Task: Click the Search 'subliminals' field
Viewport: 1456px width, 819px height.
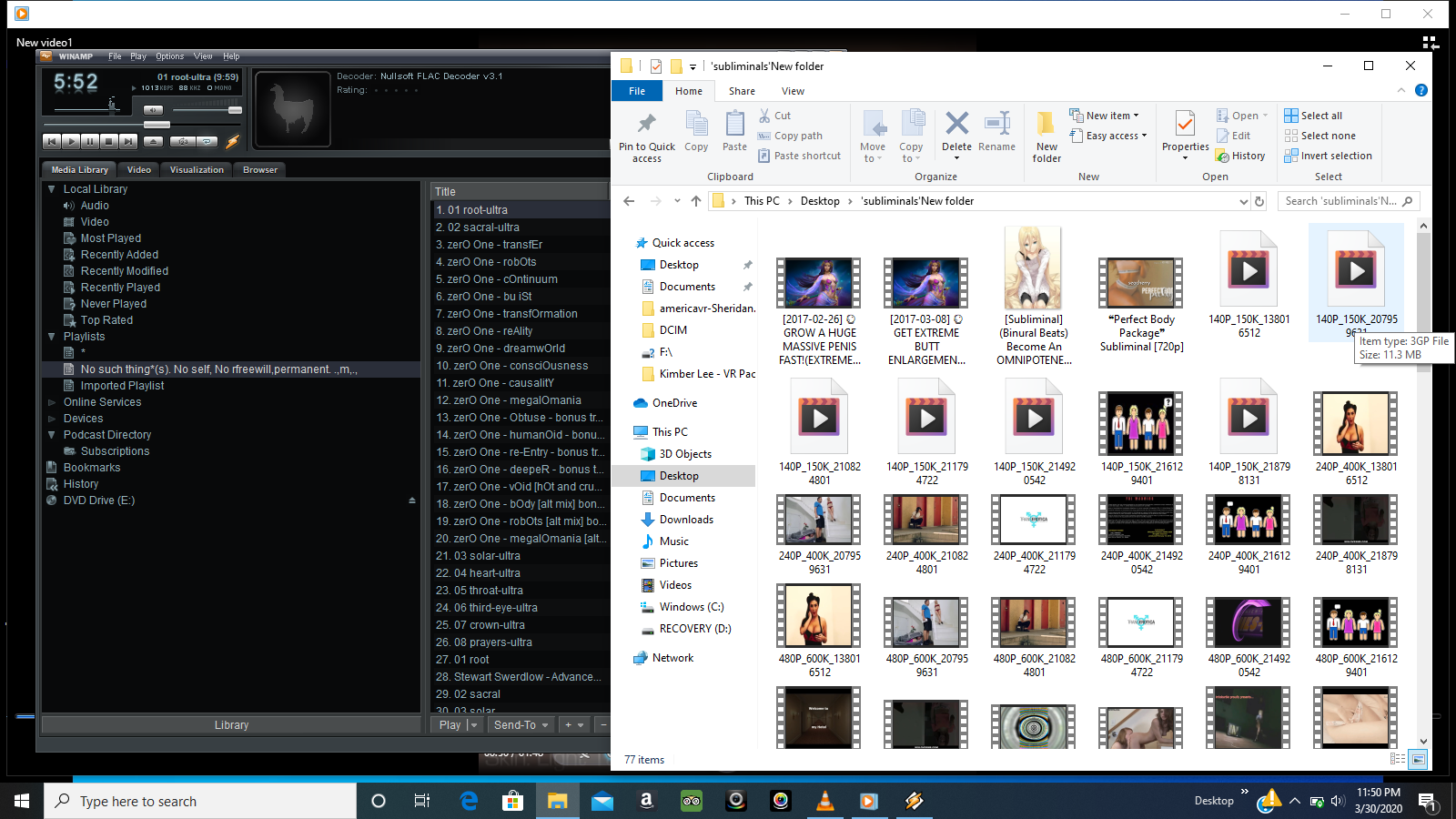Action: click(1349, 201)
